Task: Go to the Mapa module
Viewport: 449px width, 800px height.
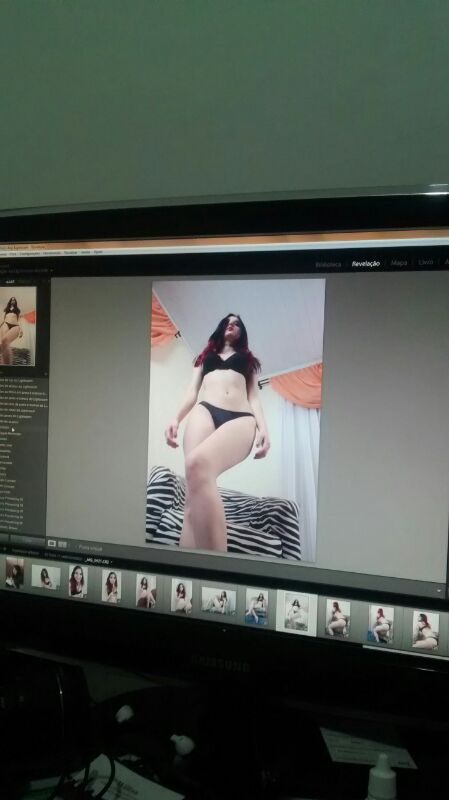Action: coord(399,263)
